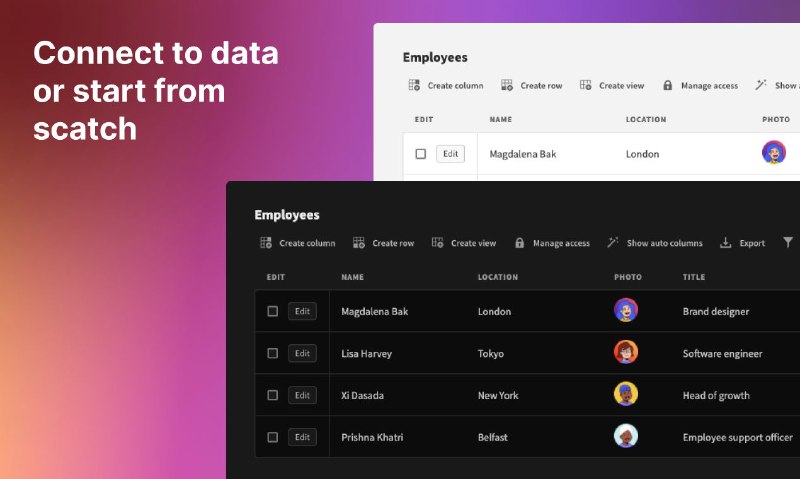Viewport: 800px width, 479px height.
Task: Click the NAME column header in dark table
Action: (x=353, y=277)
